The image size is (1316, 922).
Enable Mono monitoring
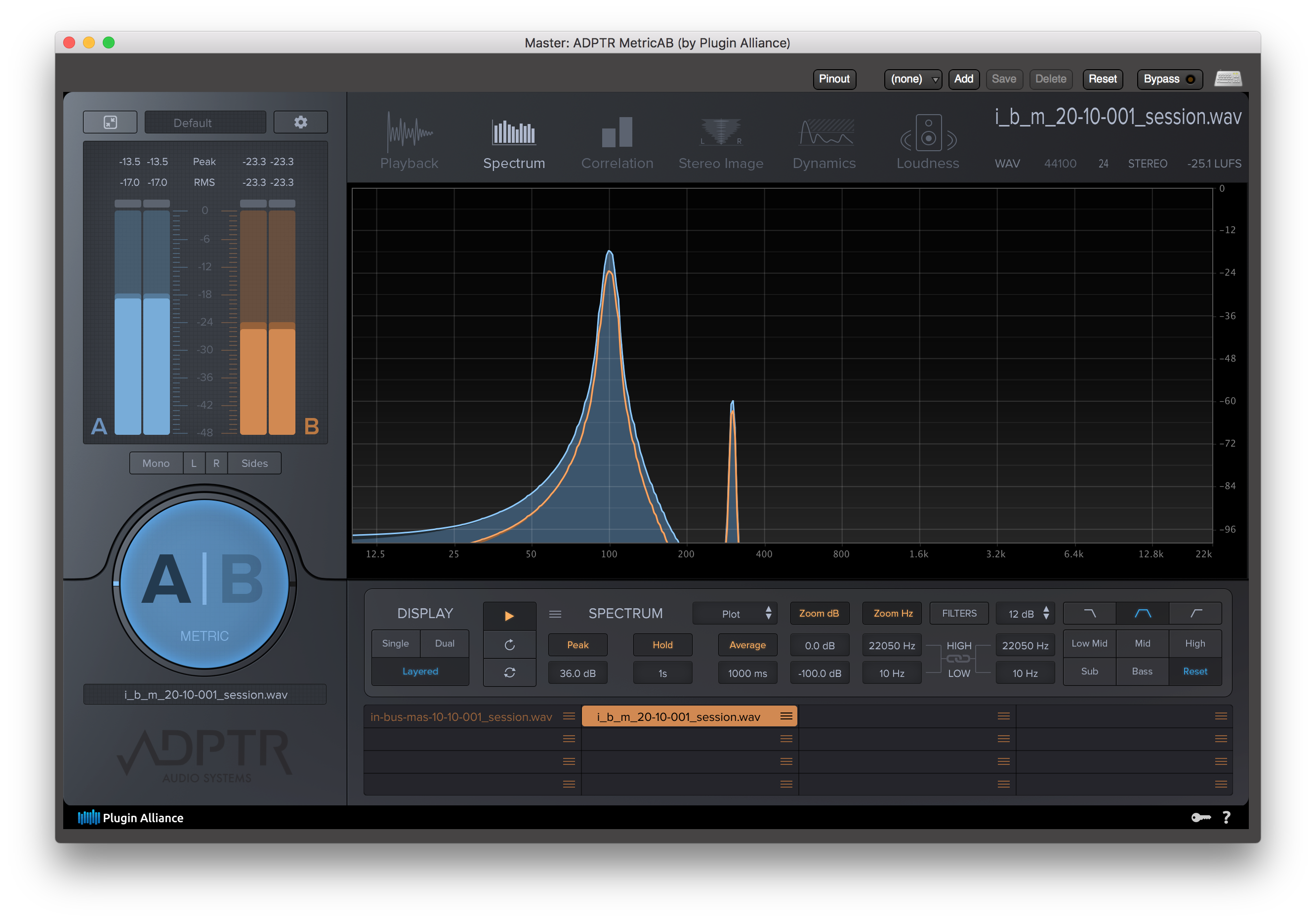point(156,462)
